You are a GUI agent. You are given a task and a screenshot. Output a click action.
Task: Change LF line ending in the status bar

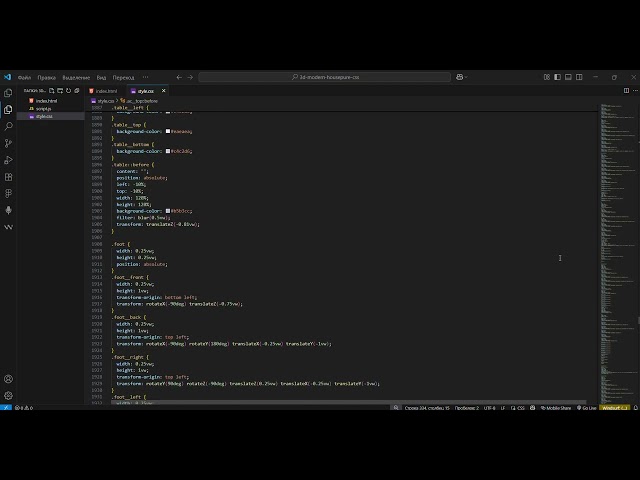(x=503, y=408)
